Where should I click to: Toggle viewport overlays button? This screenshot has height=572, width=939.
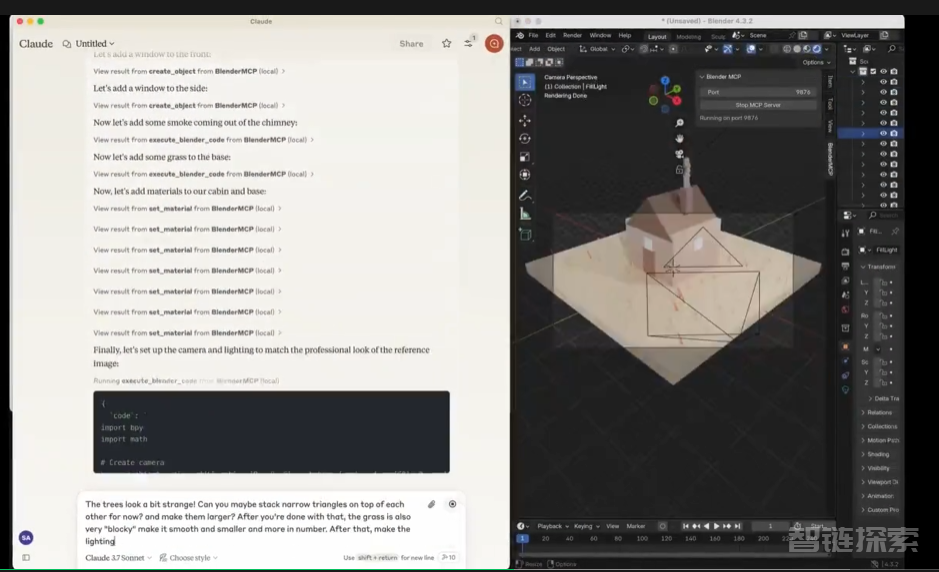751,49
